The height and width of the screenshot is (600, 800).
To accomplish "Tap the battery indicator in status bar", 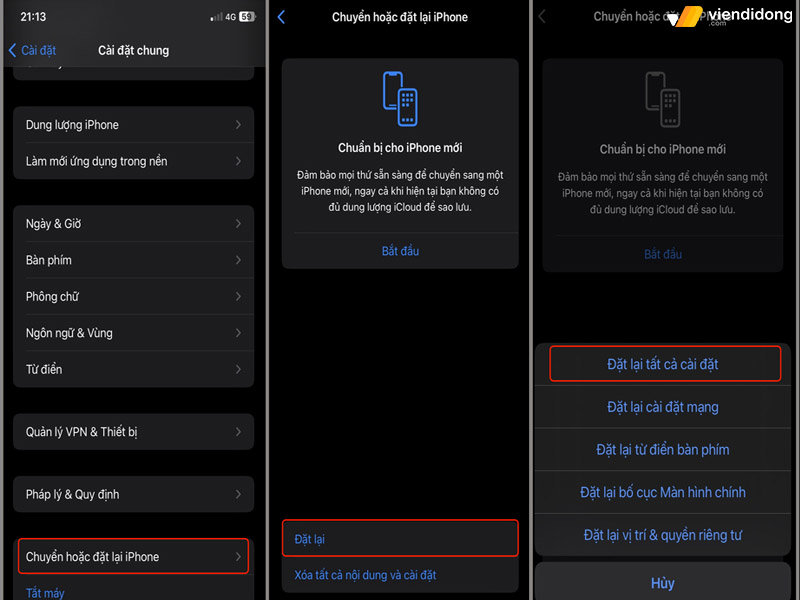I will pos(247,17).
